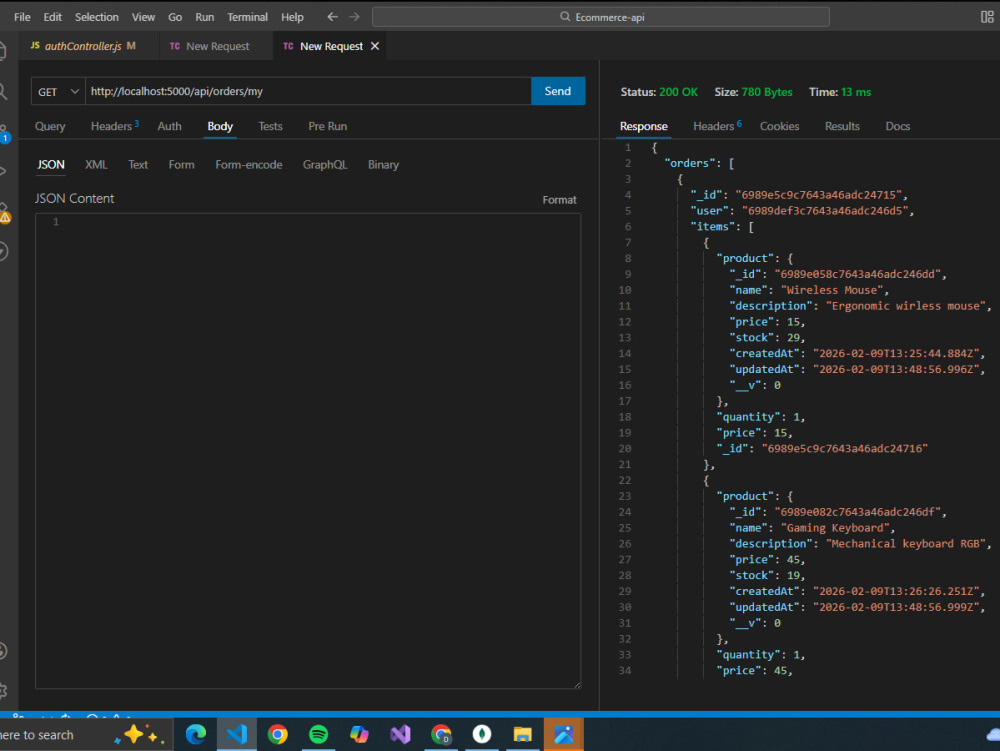Click the Status 200 OK text

(x=659, y=92)
